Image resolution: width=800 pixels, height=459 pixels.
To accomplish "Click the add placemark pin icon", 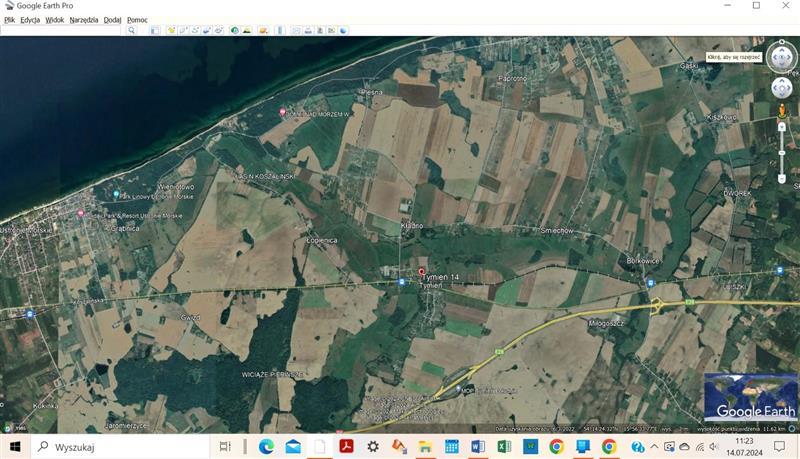I will (172, 31).
